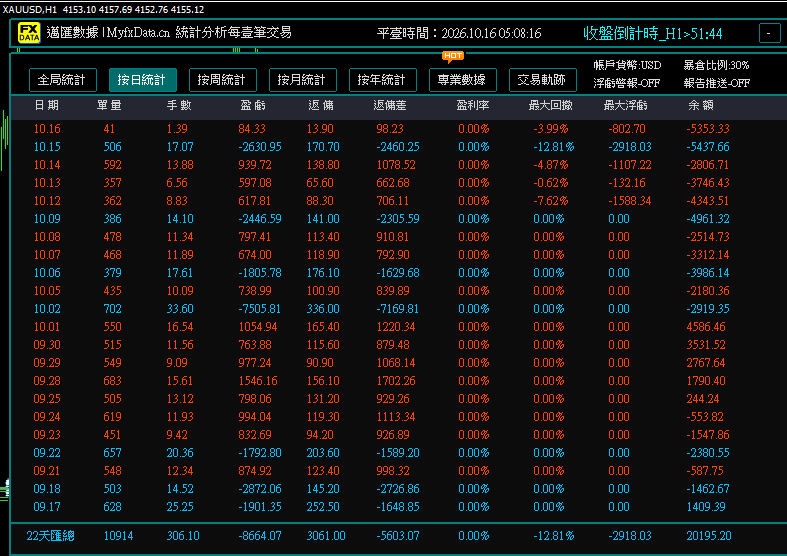Viewport: 787px width, 556px height.
Task: Click profit value 1546.16 for 09.28
Action: coord(257,381)
